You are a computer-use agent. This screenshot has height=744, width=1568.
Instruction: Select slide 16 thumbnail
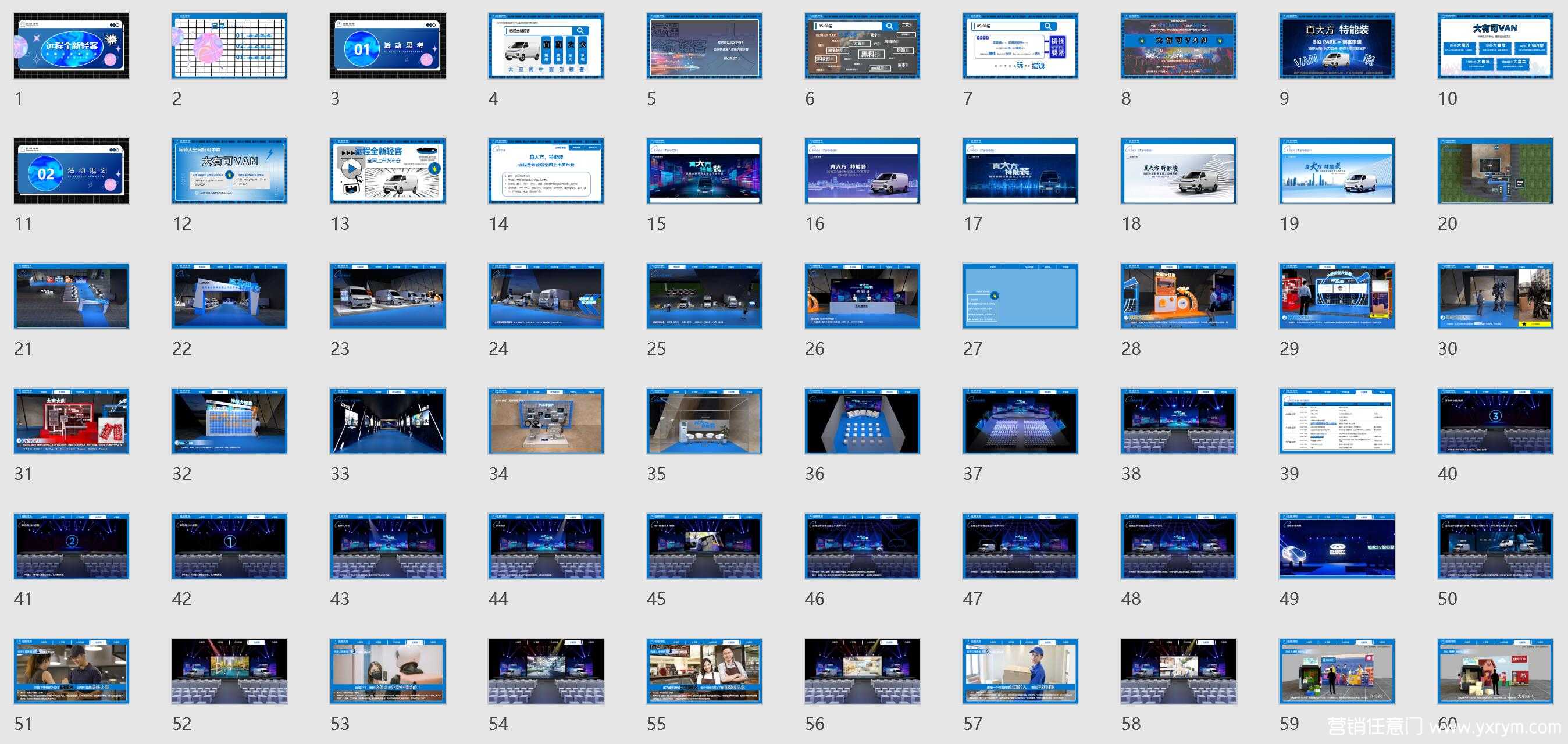[x=863, y=171]
